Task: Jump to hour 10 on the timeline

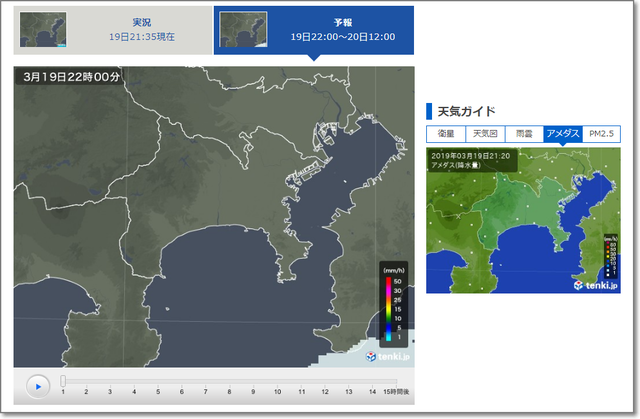Action: point(277,392)
